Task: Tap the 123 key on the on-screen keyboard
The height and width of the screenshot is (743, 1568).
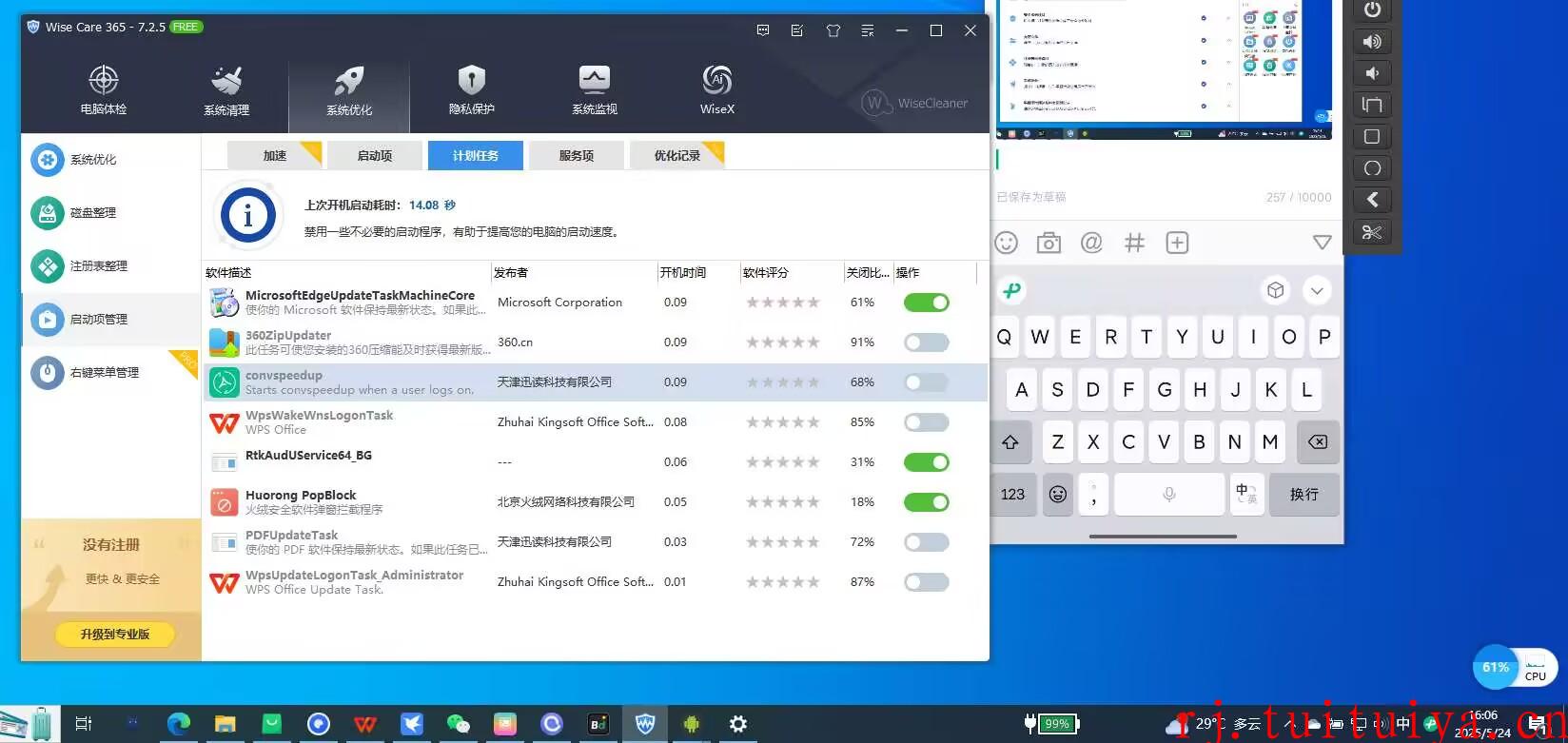Action: coord(1012,495)
